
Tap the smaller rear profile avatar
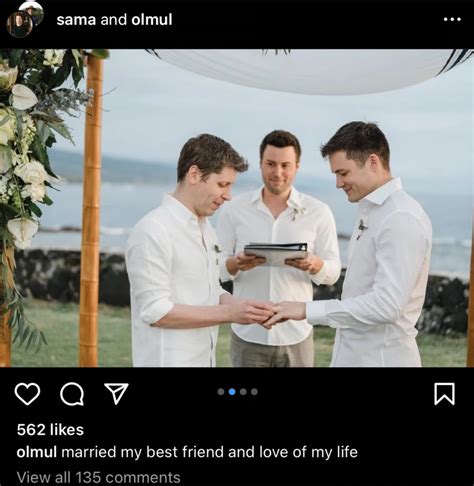[32, 12]
